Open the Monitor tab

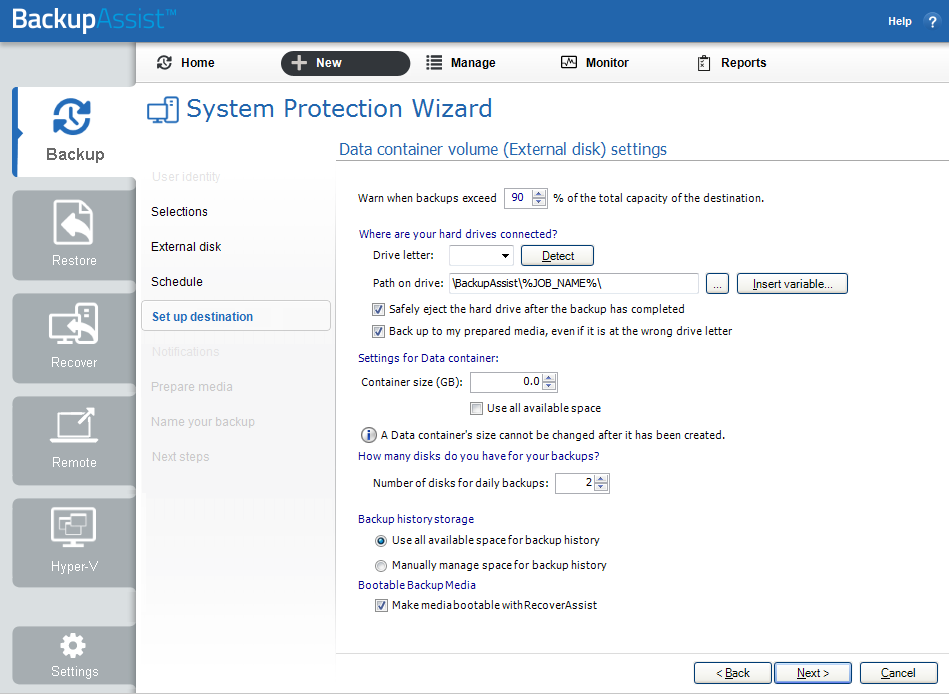point(594,63)
